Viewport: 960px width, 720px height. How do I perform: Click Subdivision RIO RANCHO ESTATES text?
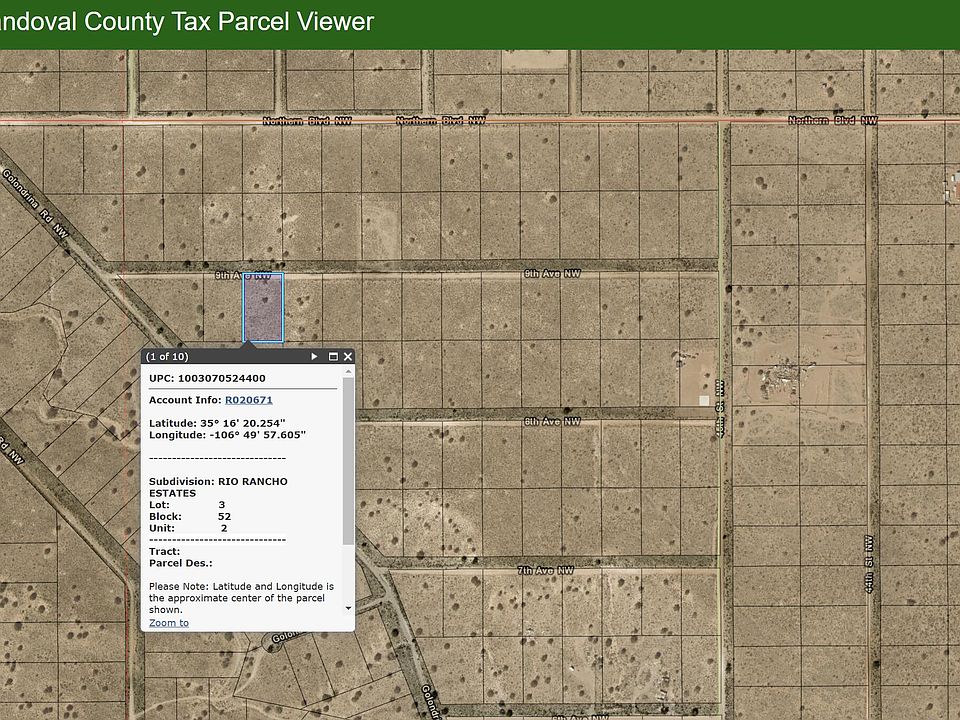218,487
